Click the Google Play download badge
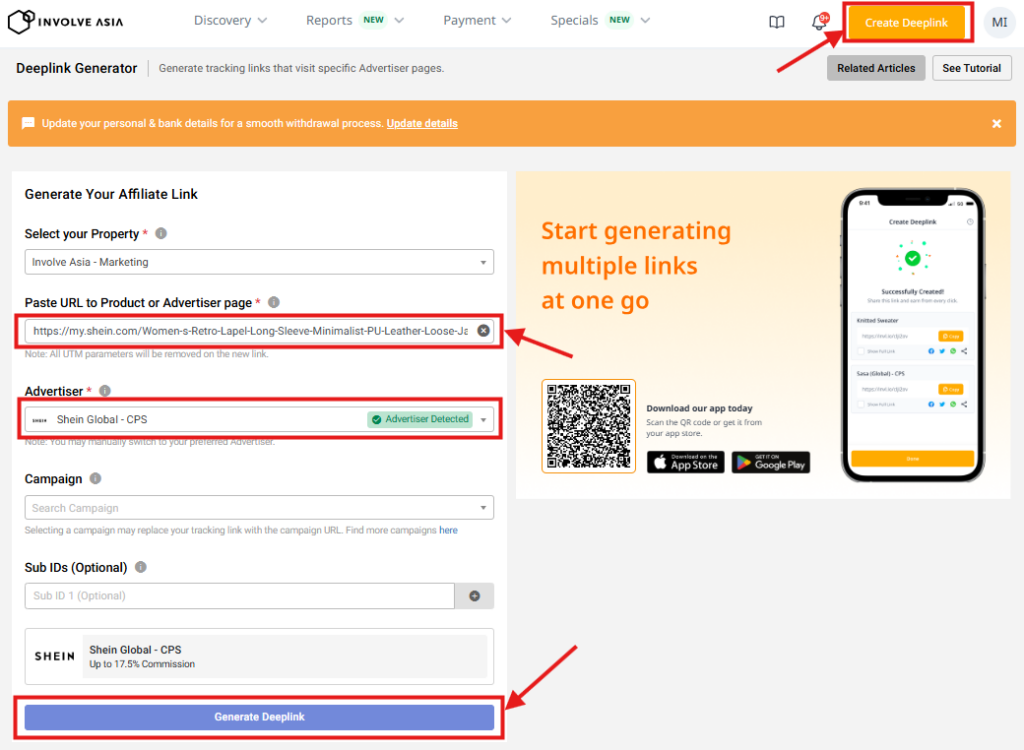Screen dimensions: 1024x750 pyautogui.click(x=770, y=462)
